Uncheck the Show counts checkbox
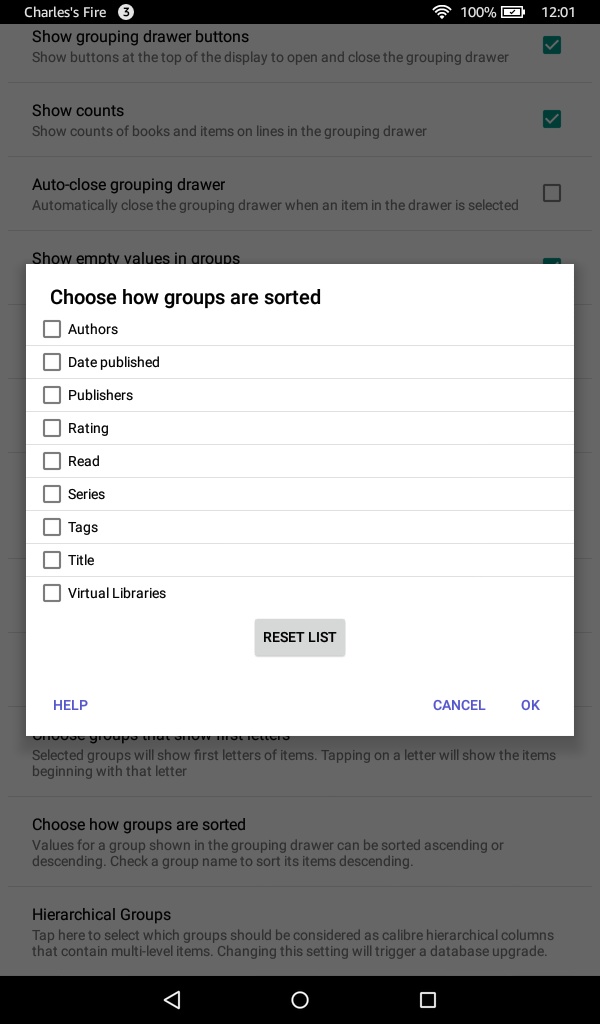 [x=551, y=119]
